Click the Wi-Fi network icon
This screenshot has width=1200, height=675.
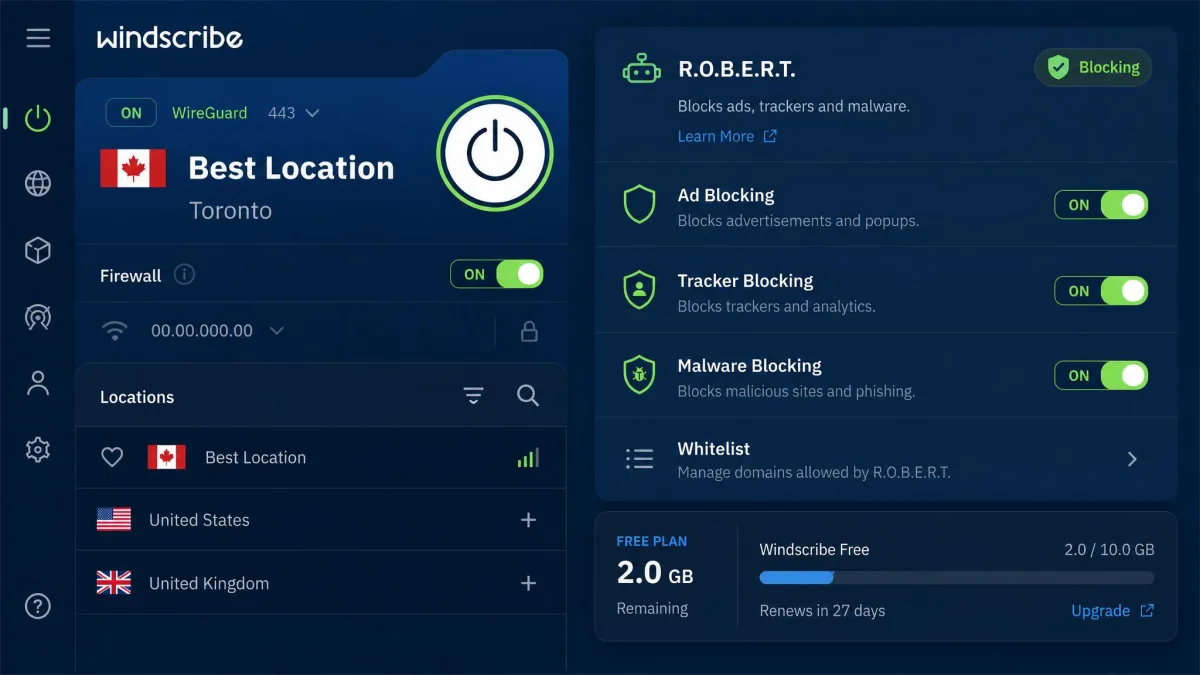coord(116,331)
